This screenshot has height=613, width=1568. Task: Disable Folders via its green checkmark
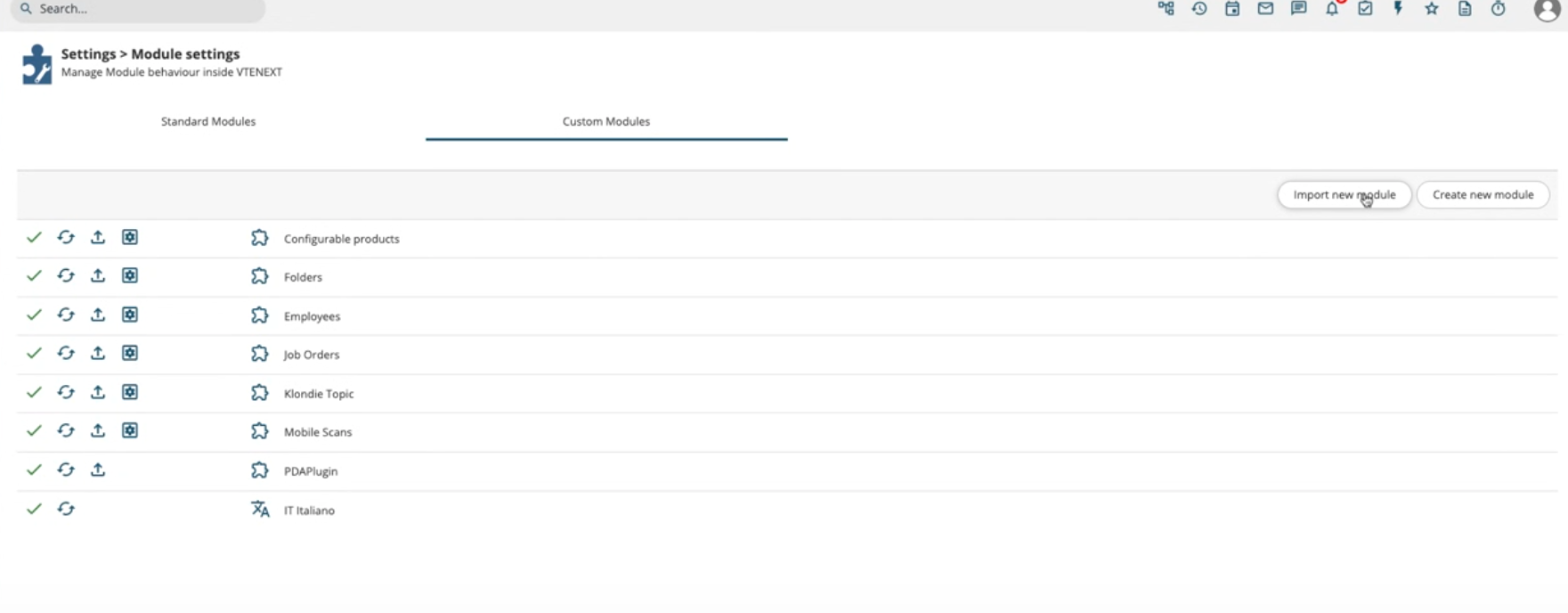click(34, 275)
